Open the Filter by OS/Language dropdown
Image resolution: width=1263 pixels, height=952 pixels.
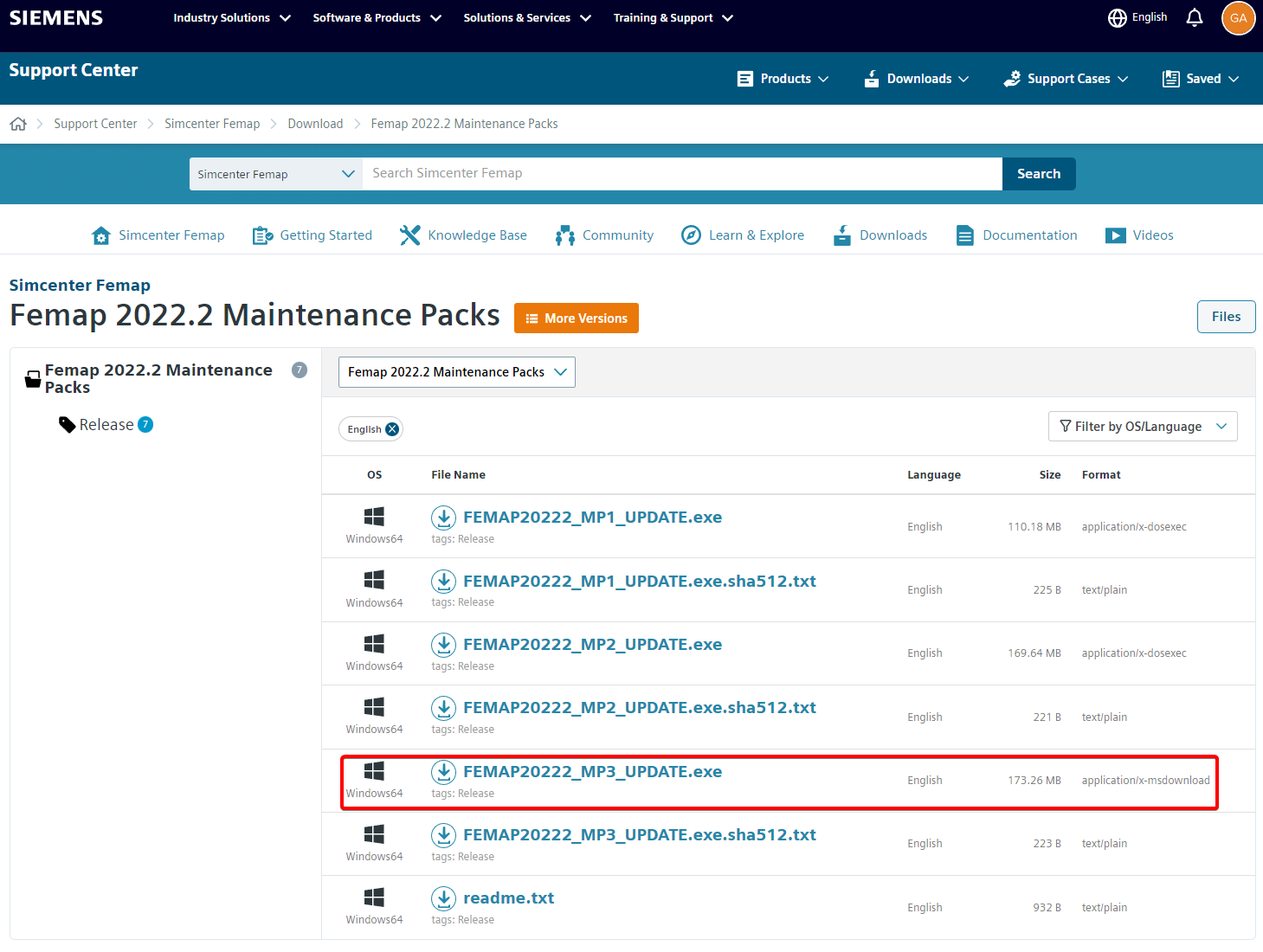tap(1143, 427)
